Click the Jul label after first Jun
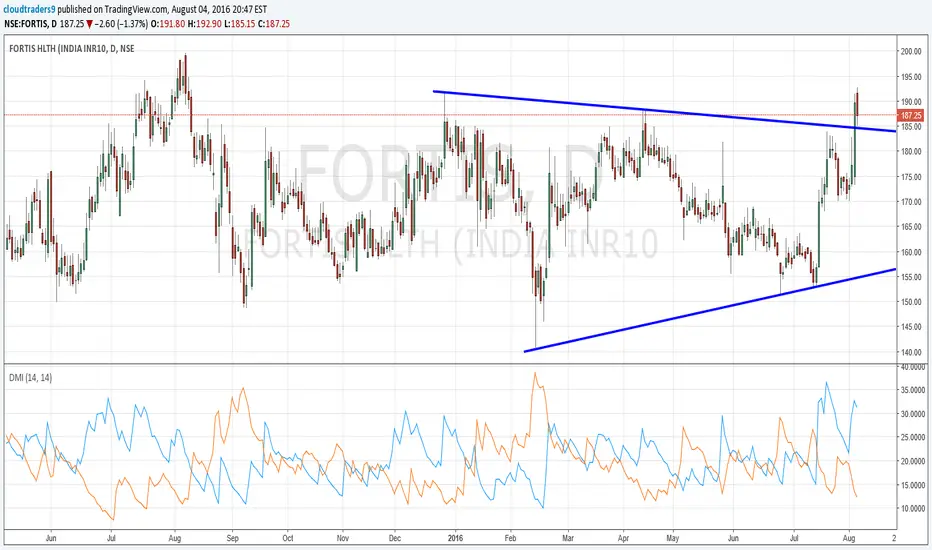This screenshot has height=550, width=932. click(111, 538)
